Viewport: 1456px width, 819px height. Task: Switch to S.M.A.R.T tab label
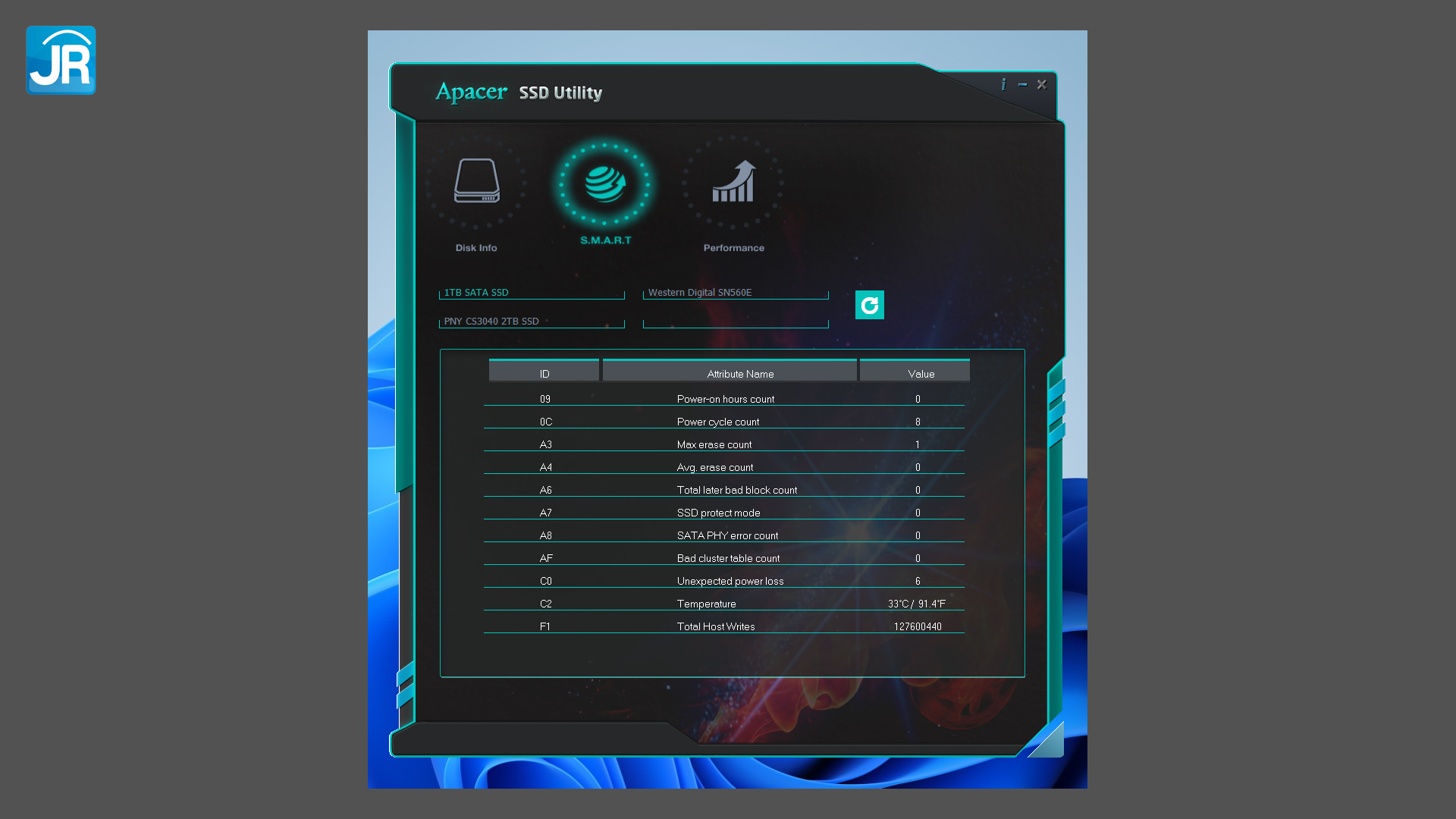606,240
